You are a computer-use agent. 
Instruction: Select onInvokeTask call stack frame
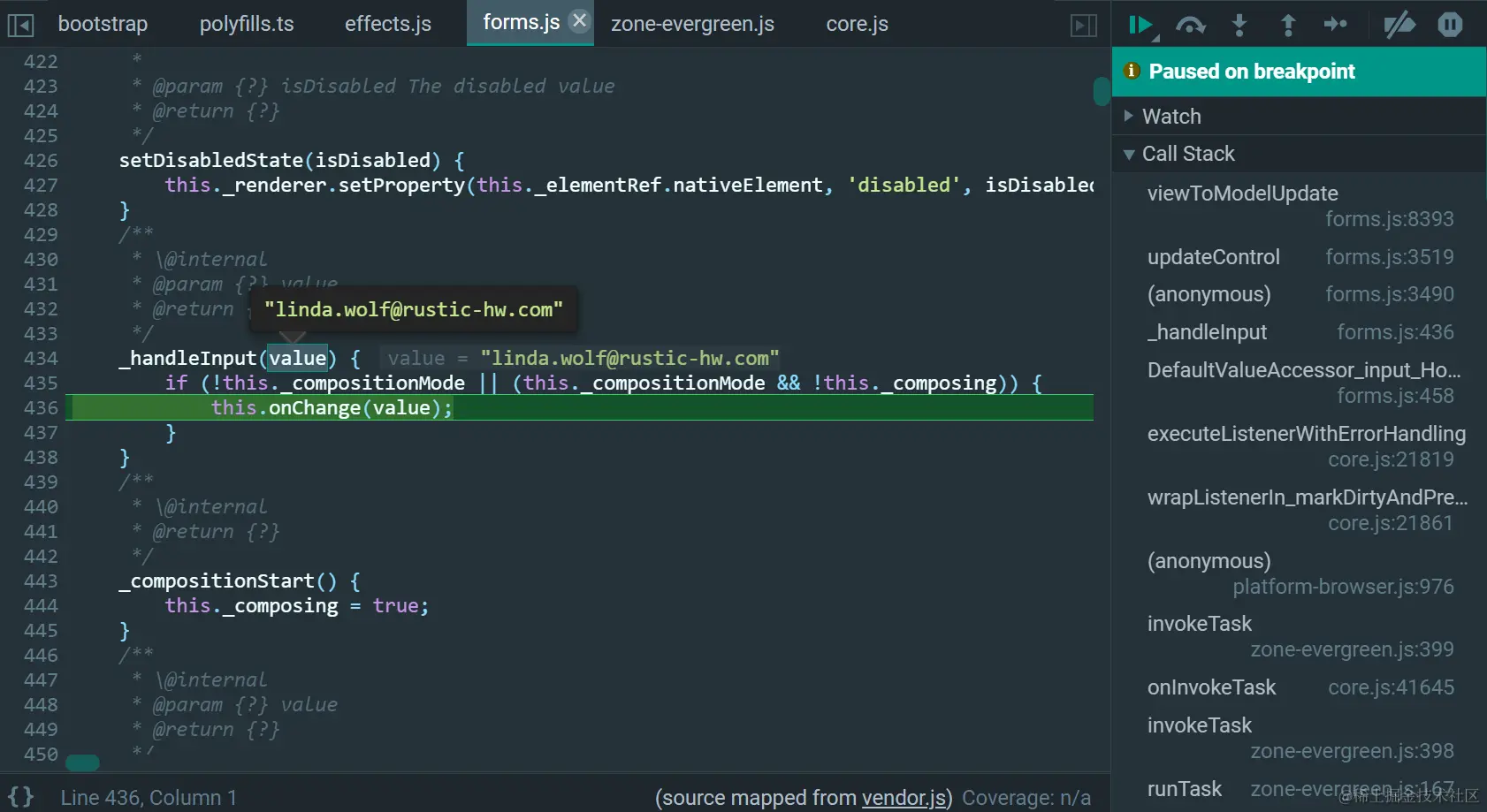click(1299, 687)
